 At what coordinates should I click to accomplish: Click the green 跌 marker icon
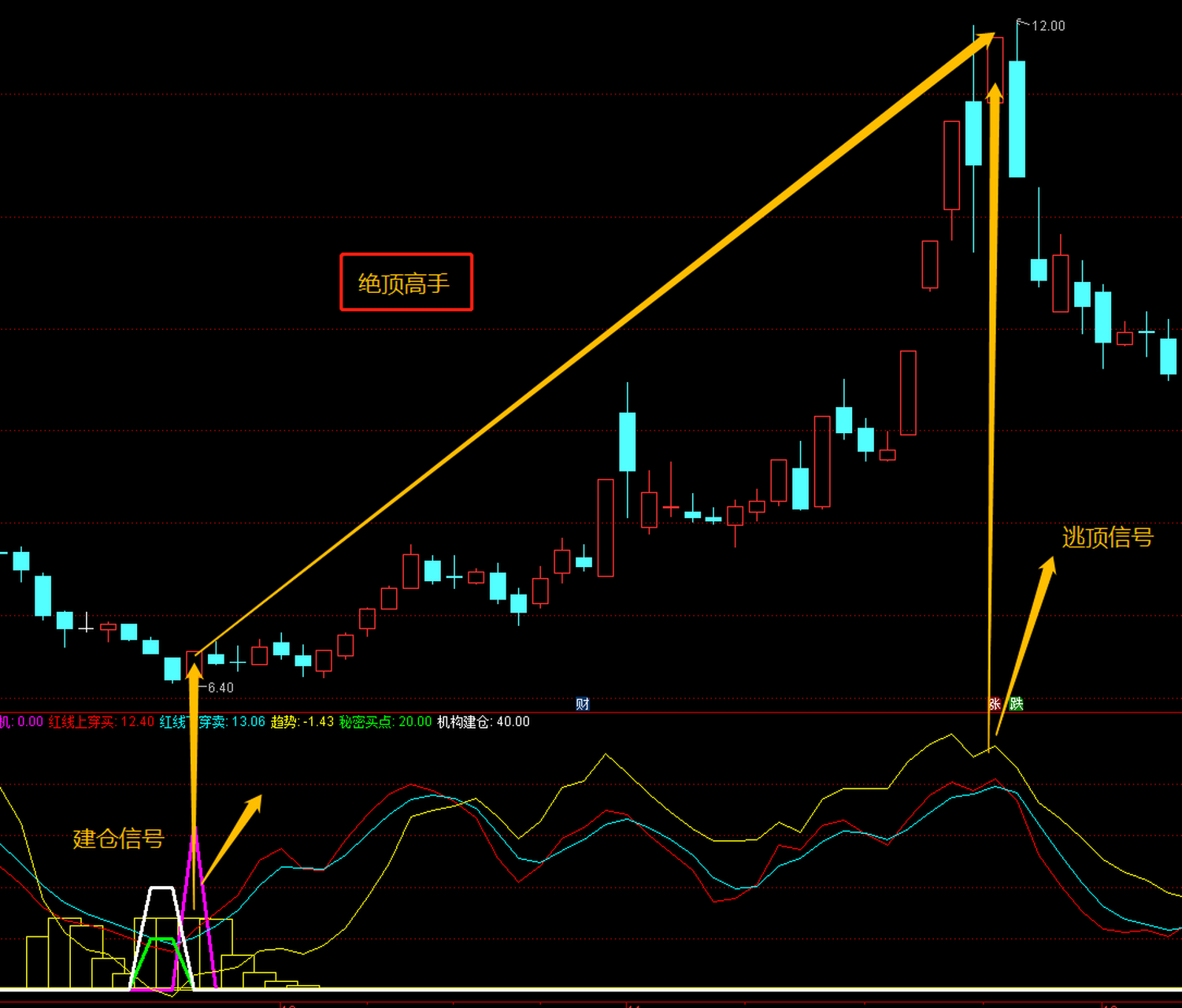tap(1017, 704)
